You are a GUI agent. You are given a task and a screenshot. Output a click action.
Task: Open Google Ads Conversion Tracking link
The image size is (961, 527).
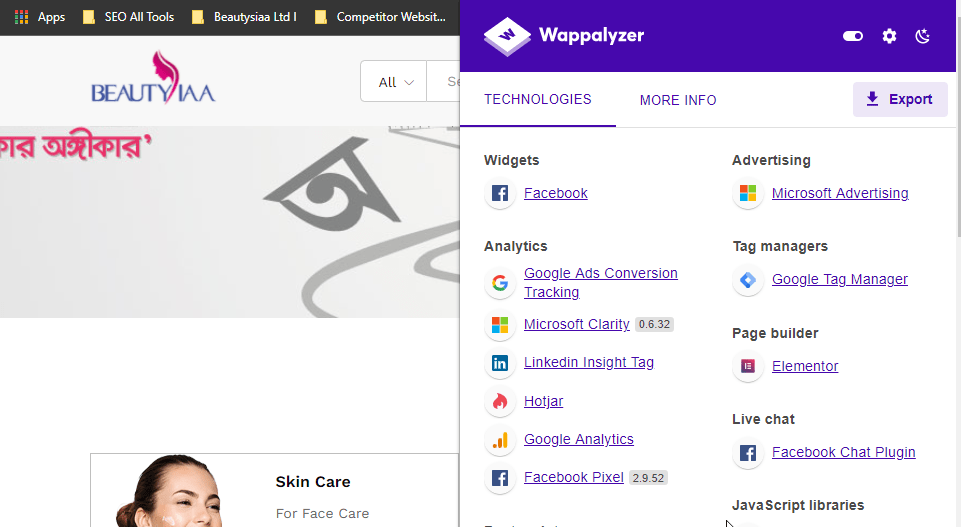(x=601, y=282)
